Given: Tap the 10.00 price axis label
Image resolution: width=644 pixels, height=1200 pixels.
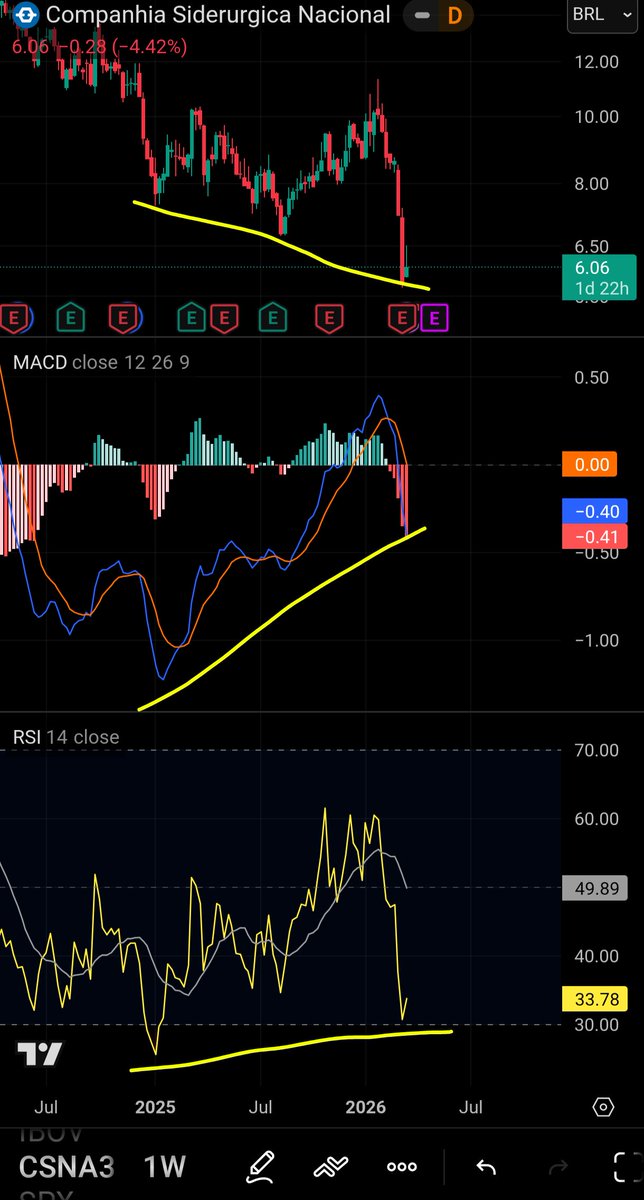Looking at the screenshot, I should tap(596, 116).
